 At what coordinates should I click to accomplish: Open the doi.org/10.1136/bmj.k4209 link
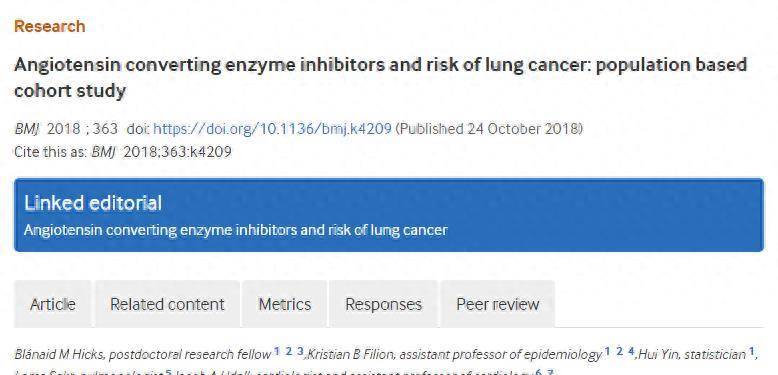click(272, 129)
